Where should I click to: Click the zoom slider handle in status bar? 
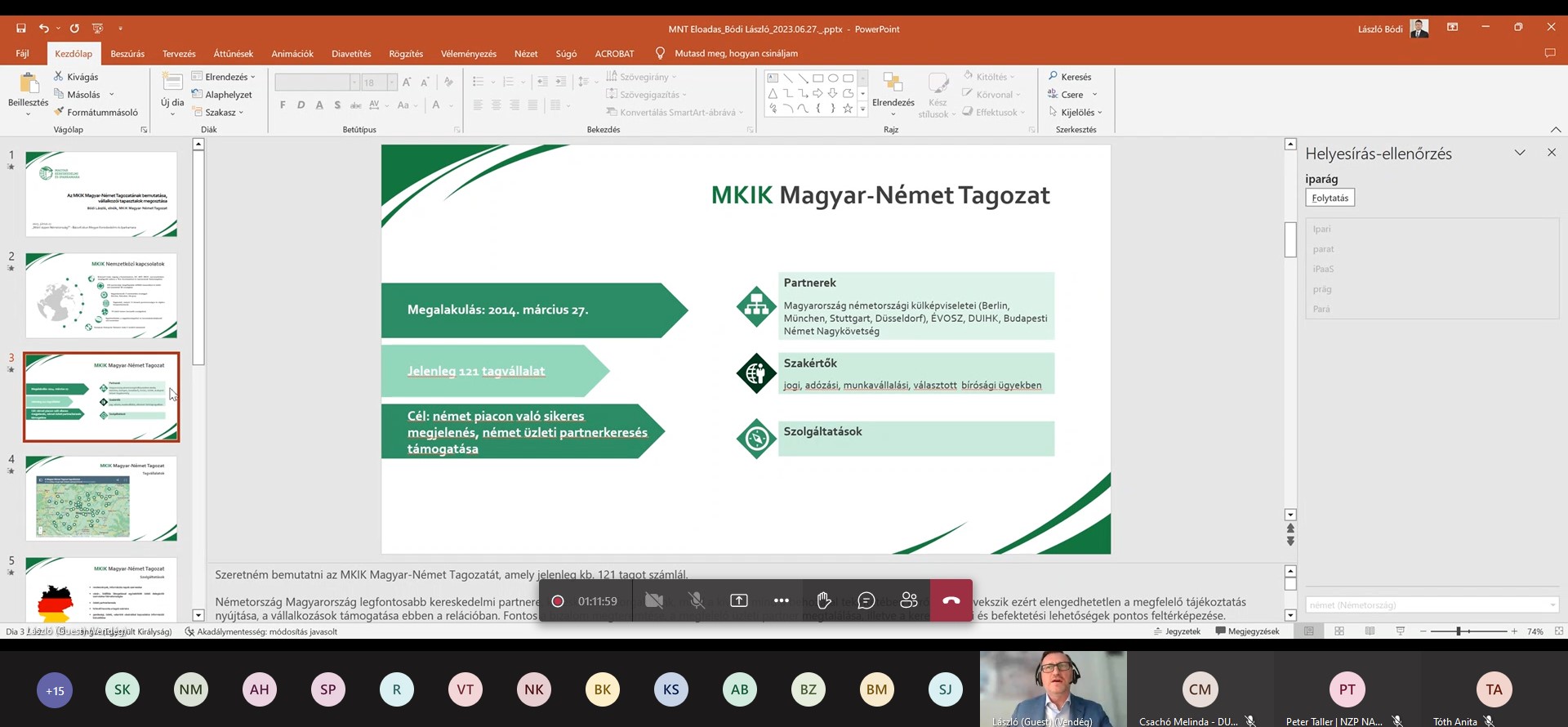tap(1458, 631)
